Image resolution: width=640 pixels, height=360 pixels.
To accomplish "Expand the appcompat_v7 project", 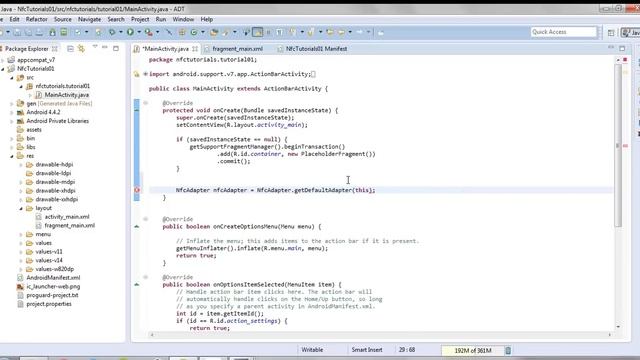I will pyautogui.click(x=3, y=60).
